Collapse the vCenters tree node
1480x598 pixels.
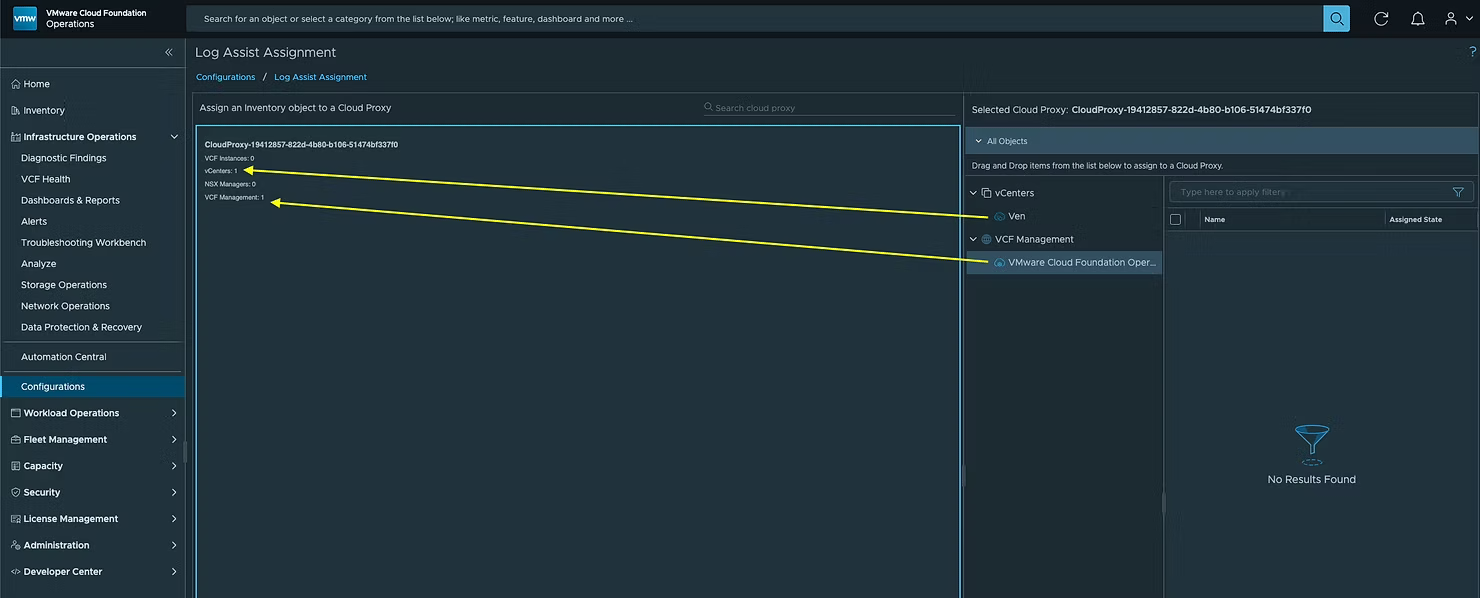pos(974,193)
